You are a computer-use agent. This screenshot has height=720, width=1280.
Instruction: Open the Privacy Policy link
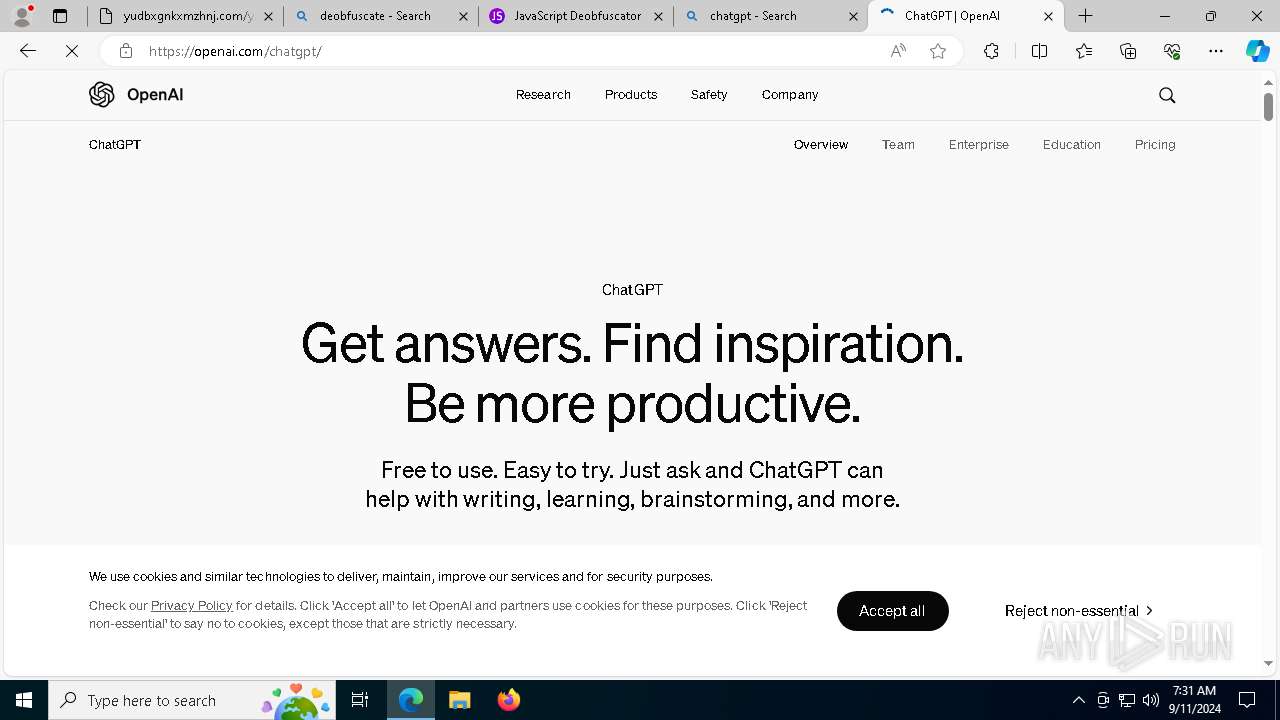191,606
